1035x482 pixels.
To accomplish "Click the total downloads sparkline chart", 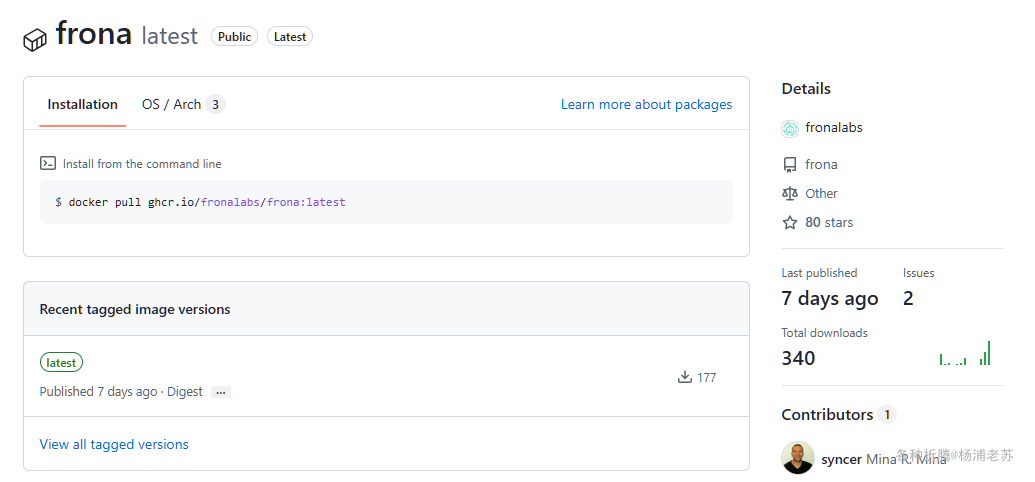I will click(x=965, y=354).
